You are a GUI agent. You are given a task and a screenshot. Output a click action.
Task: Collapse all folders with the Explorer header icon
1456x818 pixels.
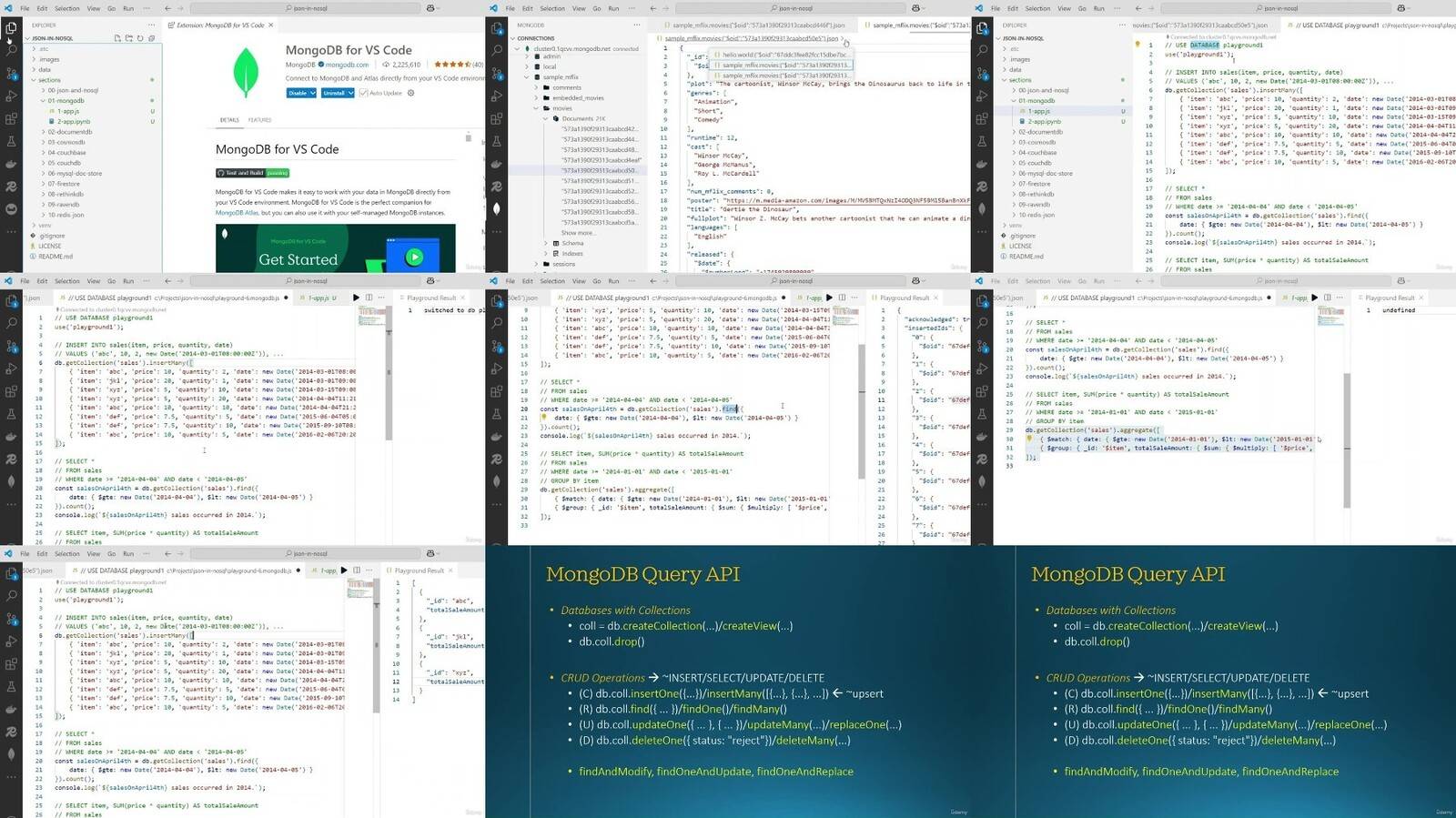(151, 38)
